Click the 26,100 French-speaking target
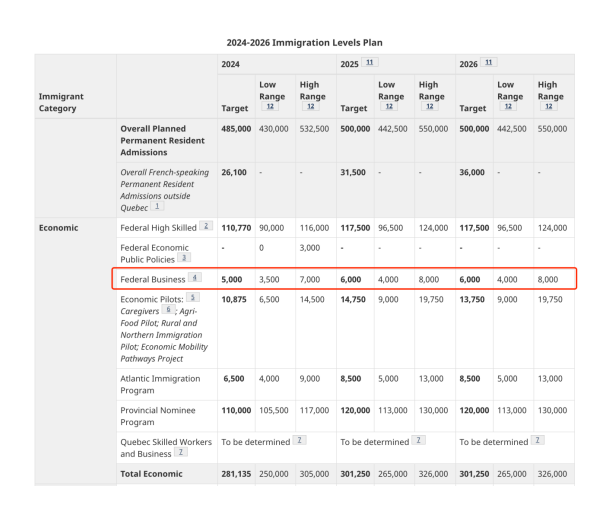The height and width of the screenshot is (515, 611). pyautogui.click(x=234, y=172)
